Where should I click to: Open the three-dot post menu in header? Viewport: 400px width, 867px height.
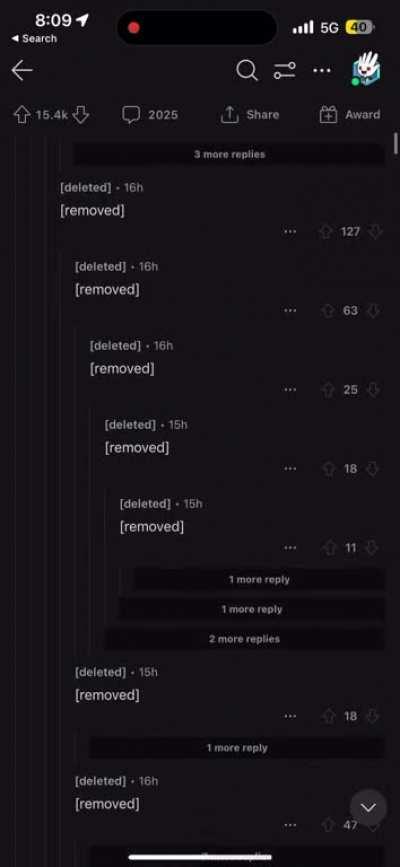[322, 71]
